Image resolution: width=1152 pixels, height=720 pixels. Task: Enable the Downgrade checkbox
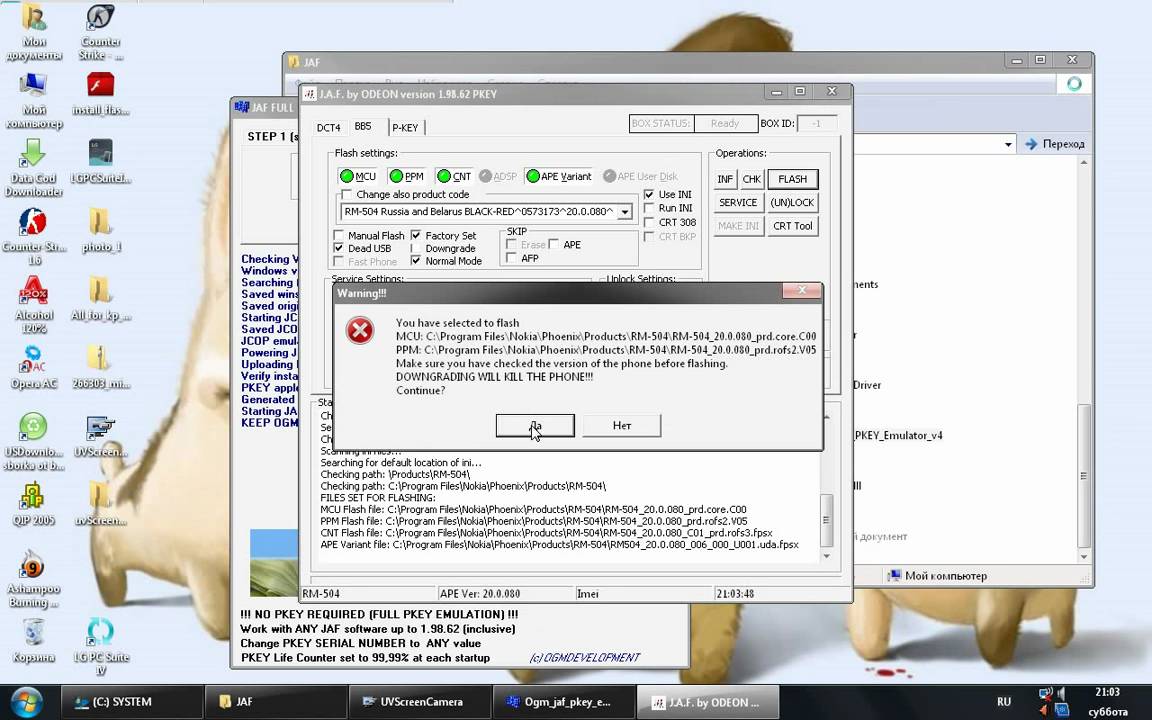pos(416,248)
